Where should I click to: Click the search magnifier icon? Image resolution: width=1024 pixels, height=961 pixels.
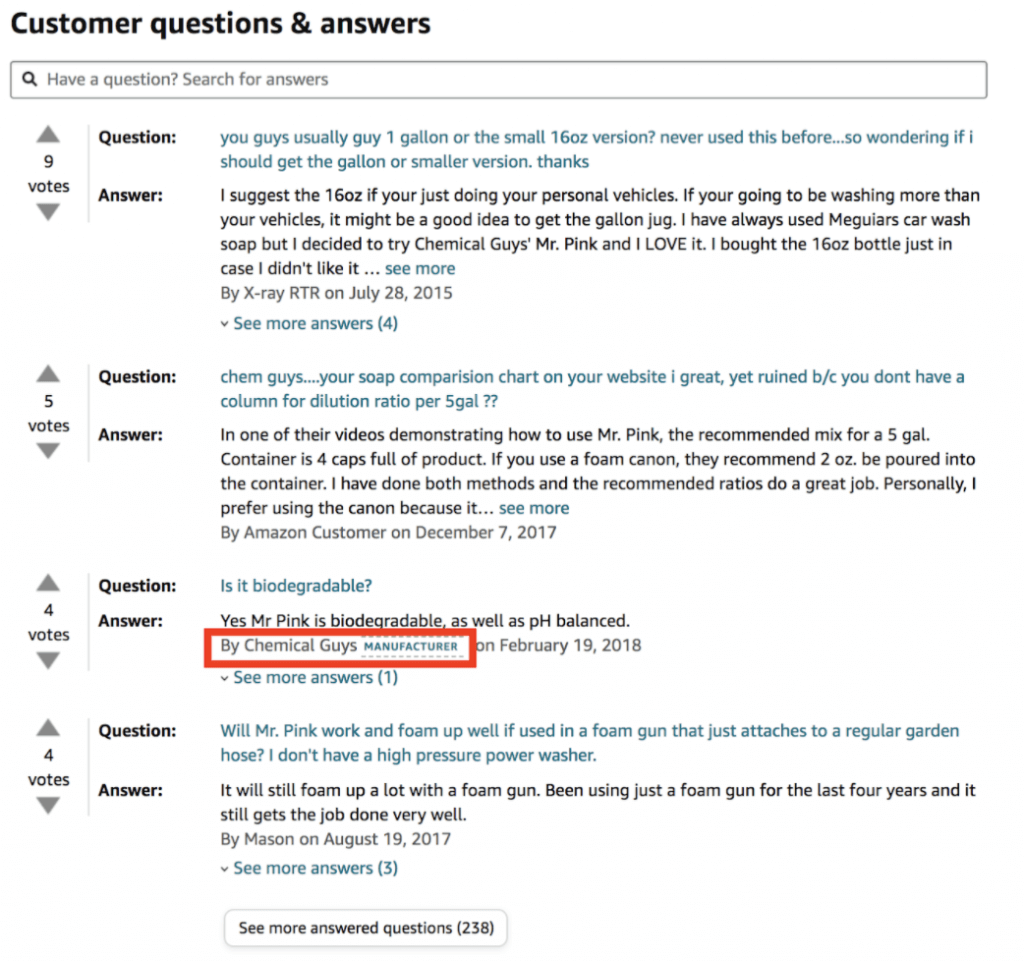(x=31, y=80)
